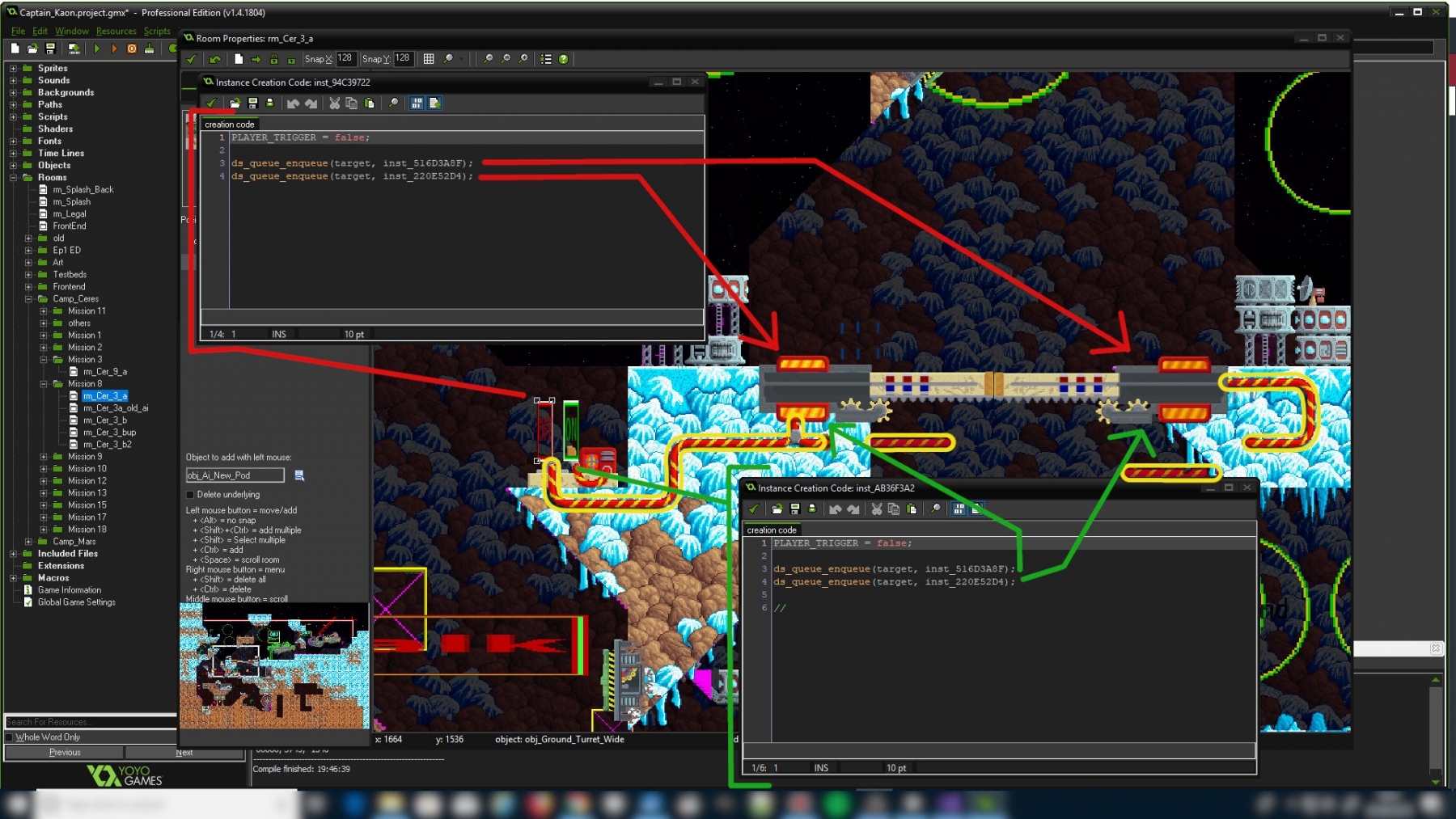The width and height of the screenshot is (1456, 819).
Task: Select the rm_Cer_3_b room
Action: (105, 420)
